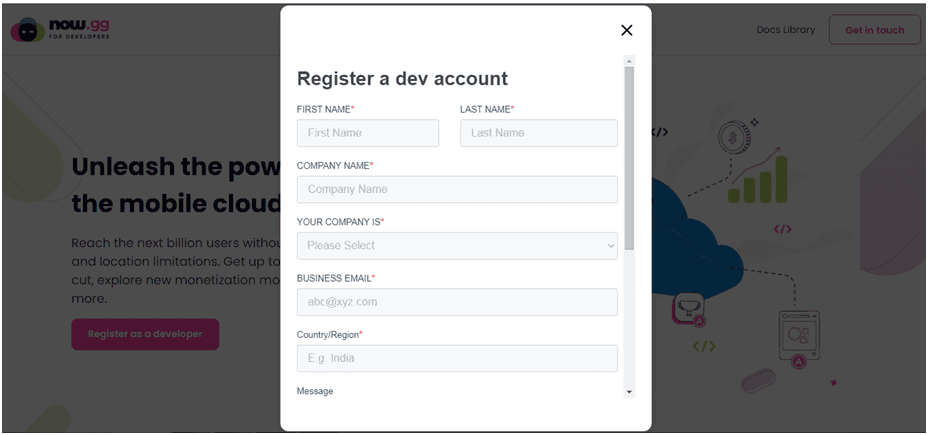Focus the Last Name input field

pos(539,133)
